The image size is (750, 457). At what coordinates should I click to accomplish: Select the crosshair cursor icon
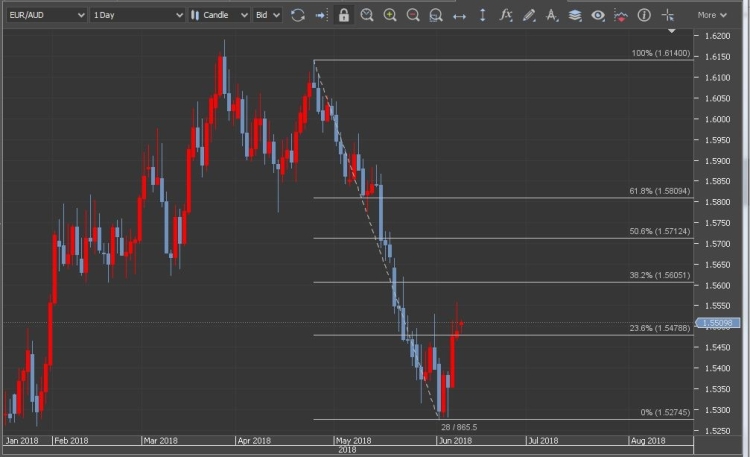[667, 15]
